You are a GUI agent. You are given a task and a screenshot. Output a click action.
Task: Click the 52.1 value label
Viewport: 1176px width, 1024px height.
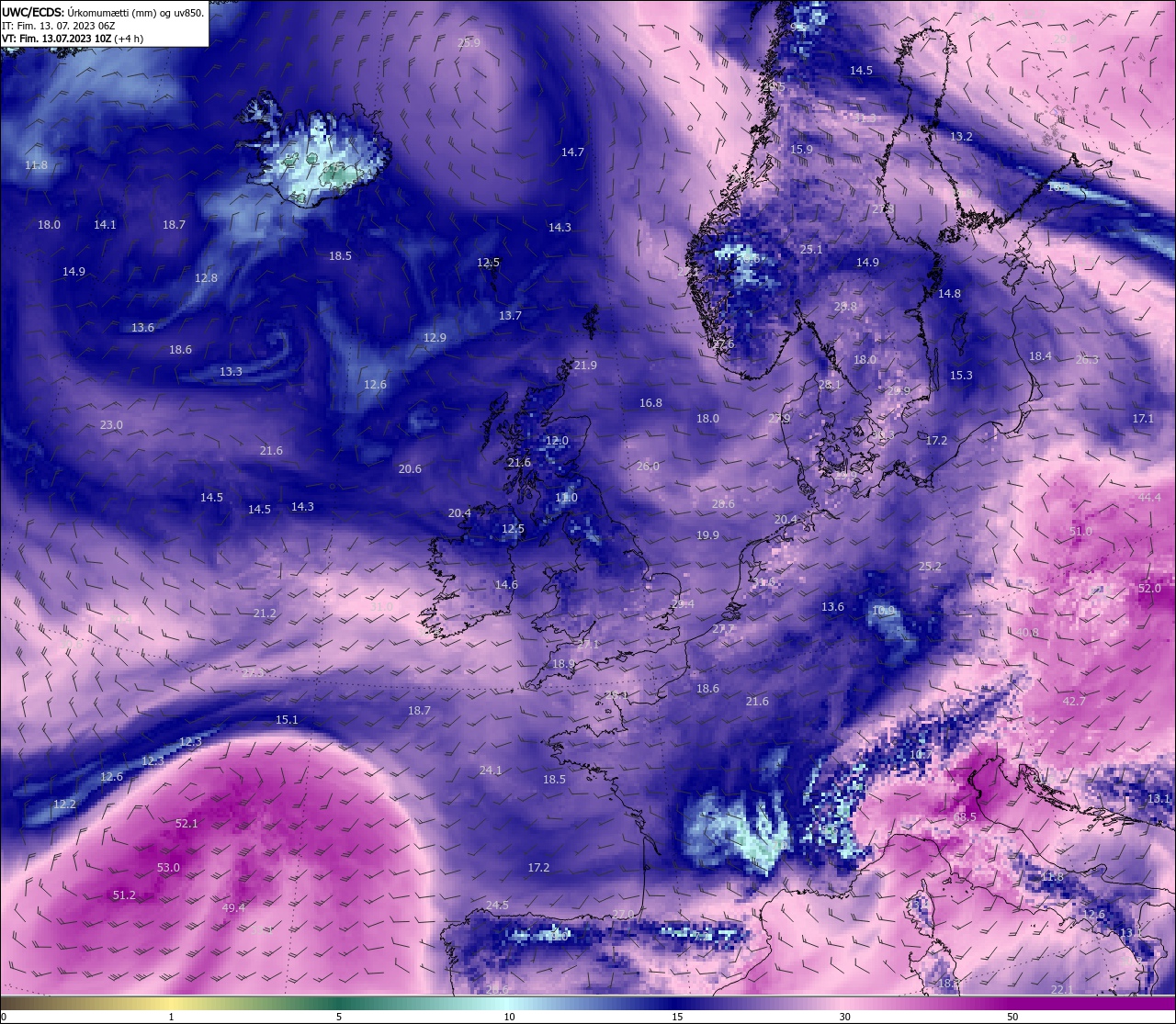(x=187, y=823)
